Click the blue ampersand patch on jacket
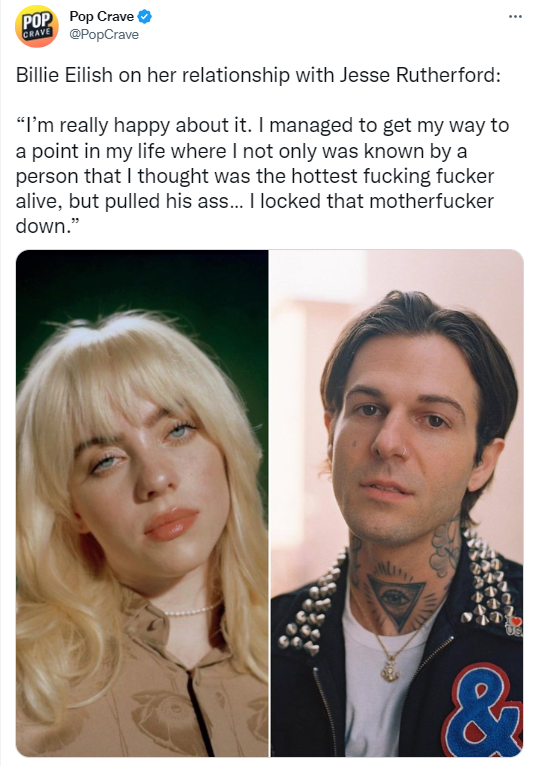 pos(482,711)
